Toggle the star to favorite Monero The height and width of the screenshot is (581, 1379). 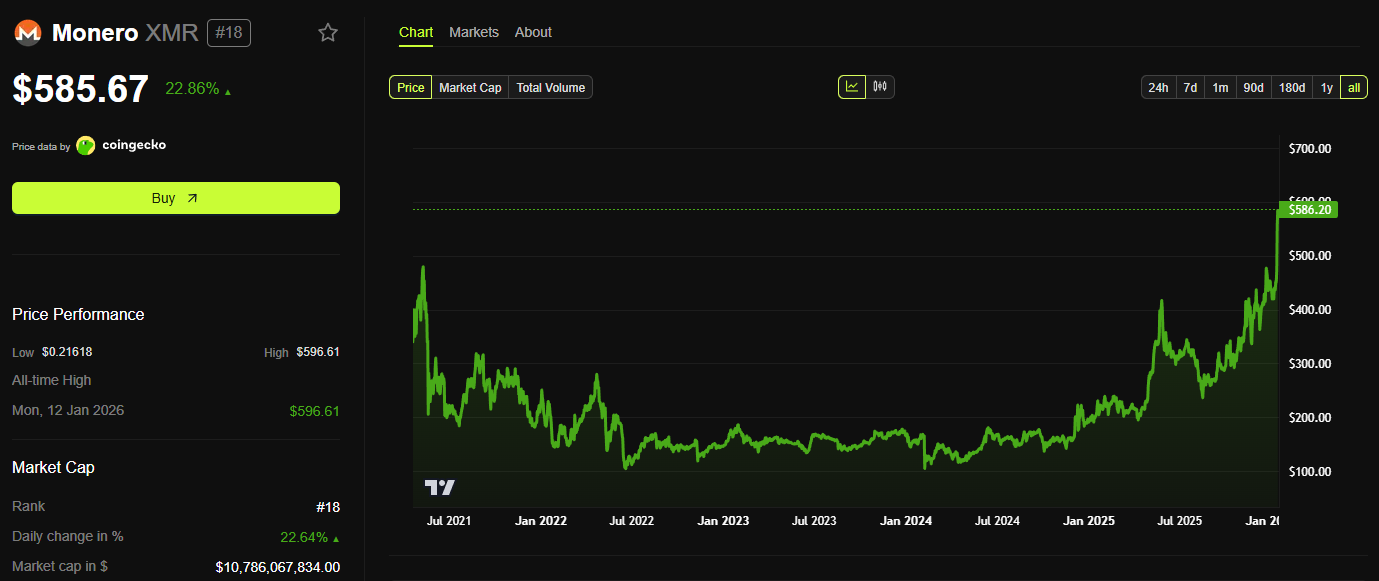tap(328, 32)
